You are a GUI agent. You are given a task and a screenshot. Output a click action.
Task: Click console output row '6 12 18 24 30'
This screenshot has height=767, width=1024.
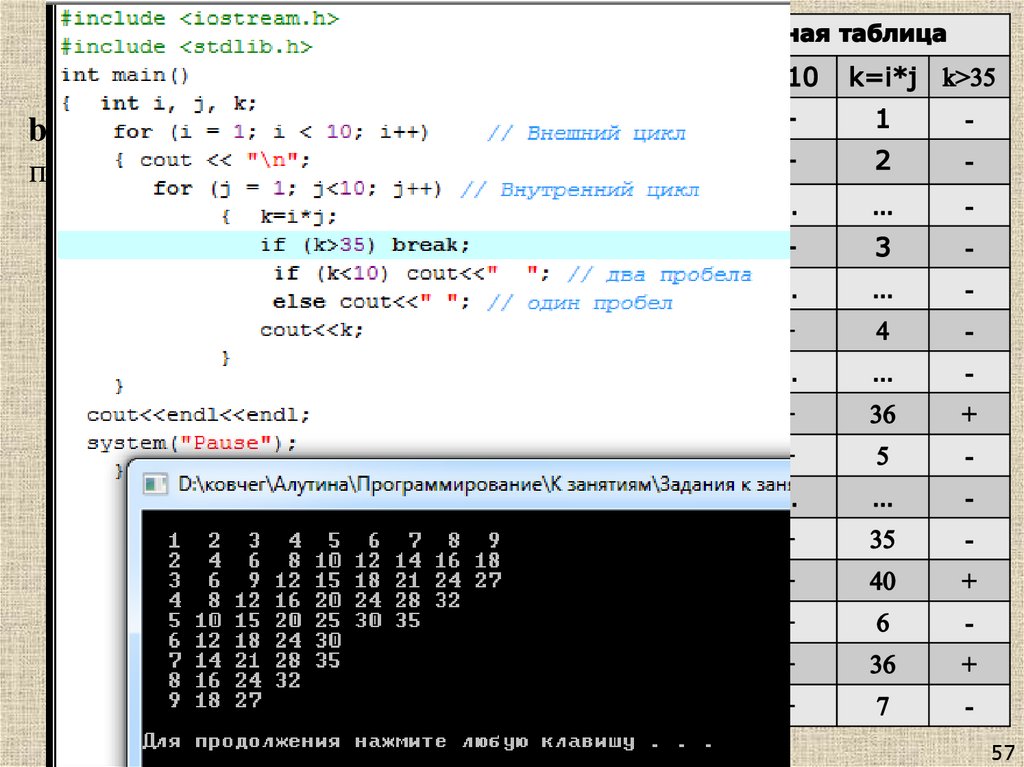click(x=254, y=640)
